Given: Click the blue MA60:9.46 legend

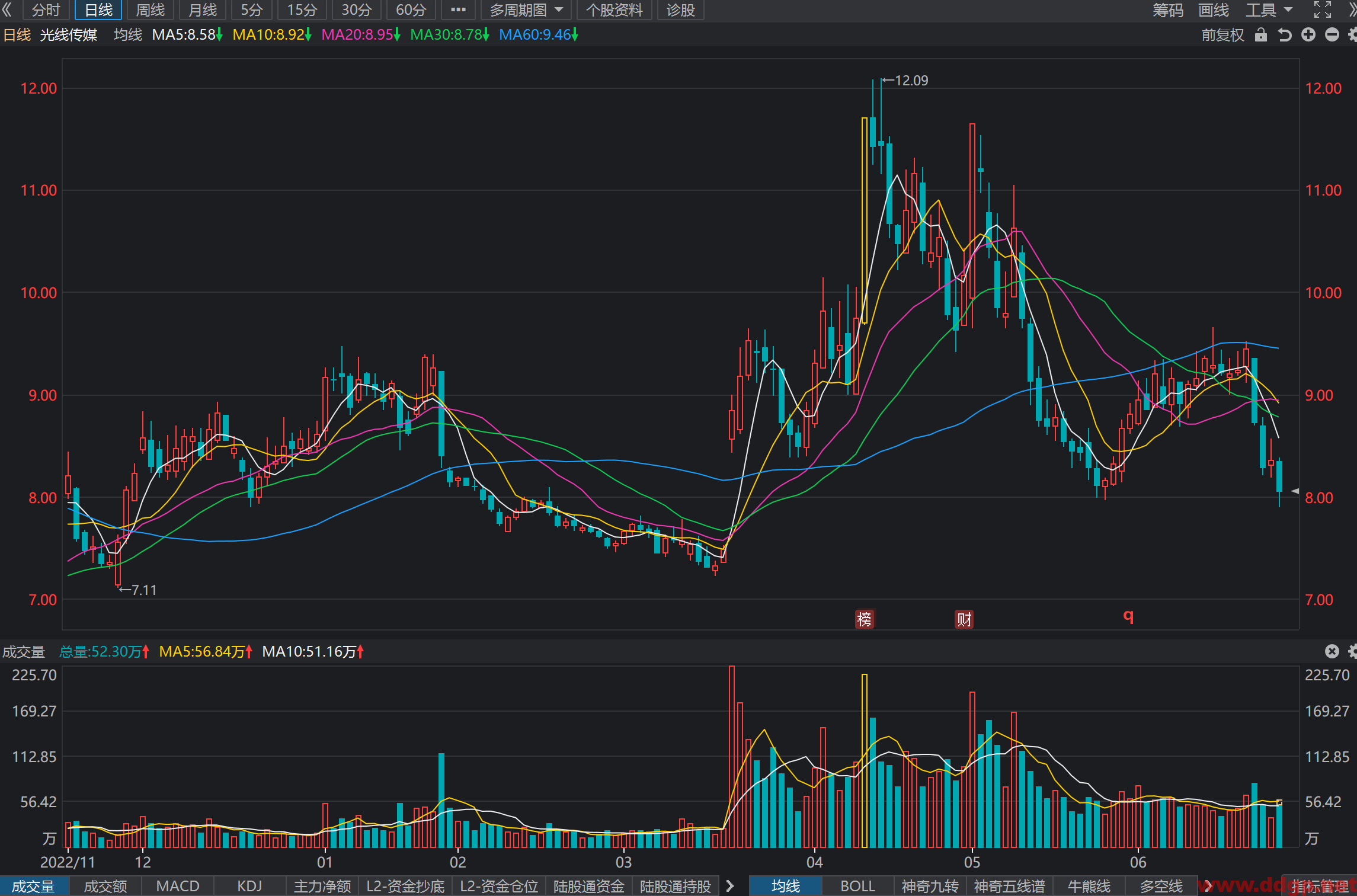Looking at the screenshot, I should click(539, 35).
